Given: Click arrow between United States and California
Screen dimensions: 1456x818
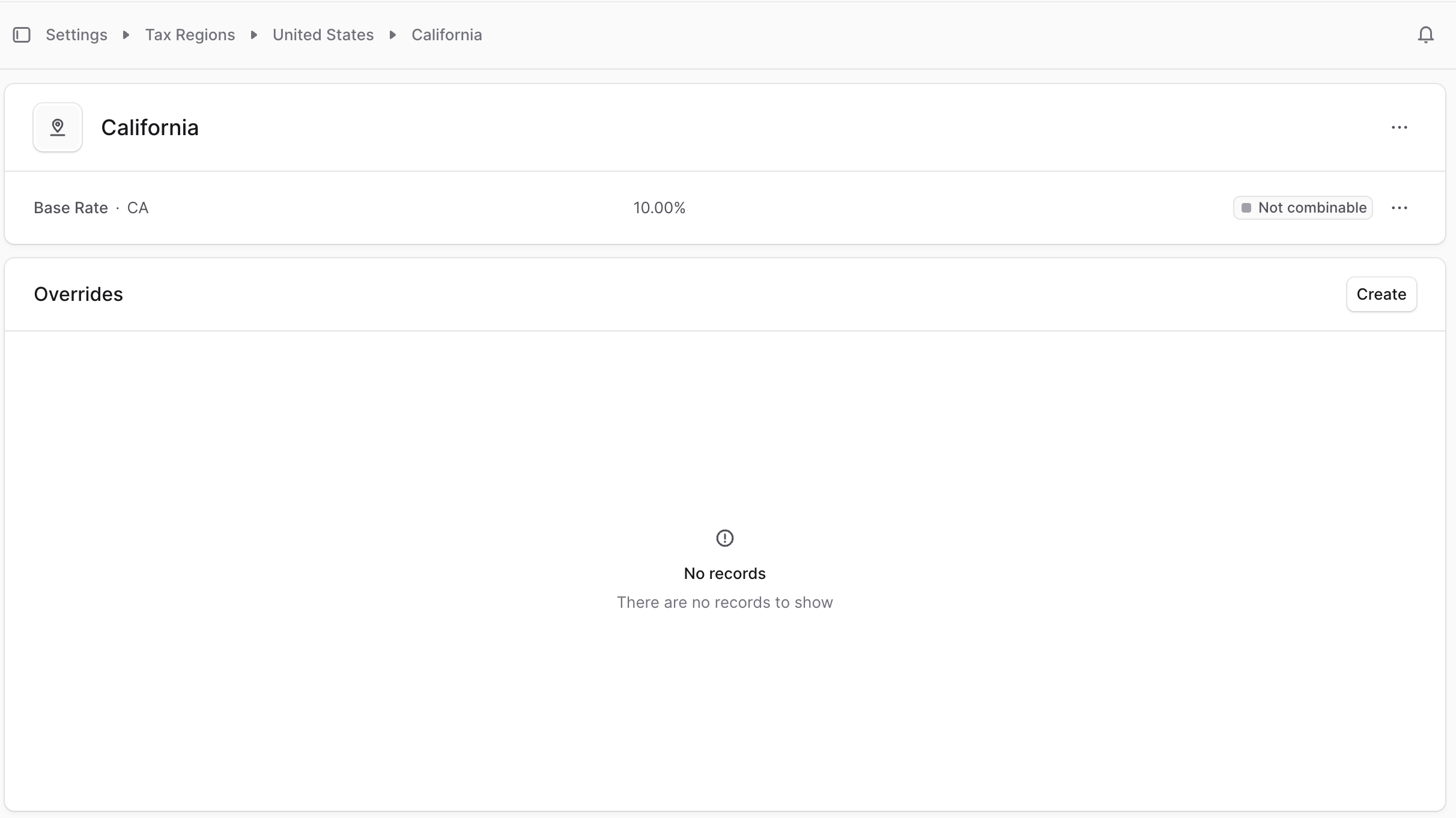Looking at the screenshot, I should coord(393,35).
